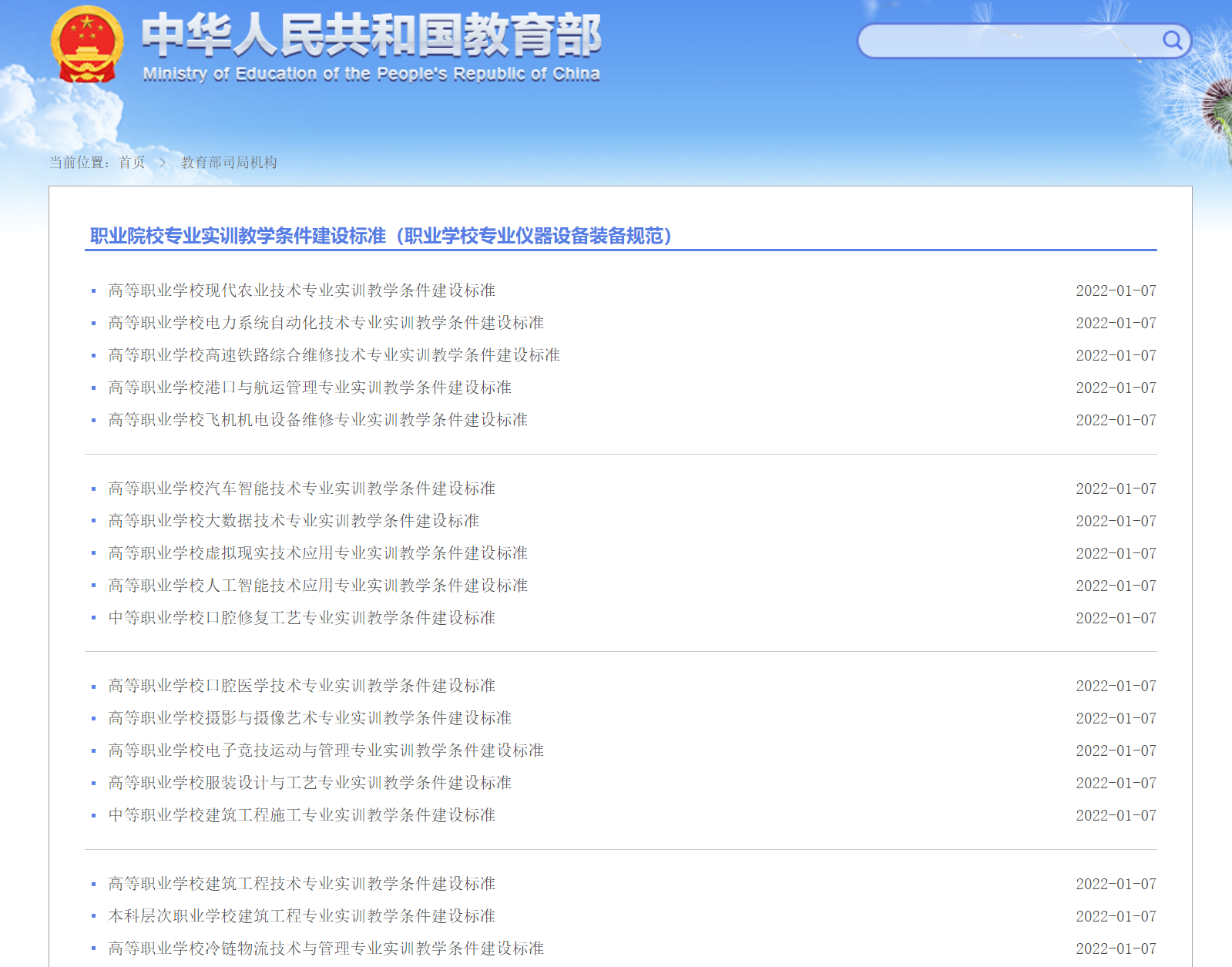Screen dimensions: 1232x967
Task: Open 电子竞技运动与管理专业 standard link
Action: (x=326, y=750)
